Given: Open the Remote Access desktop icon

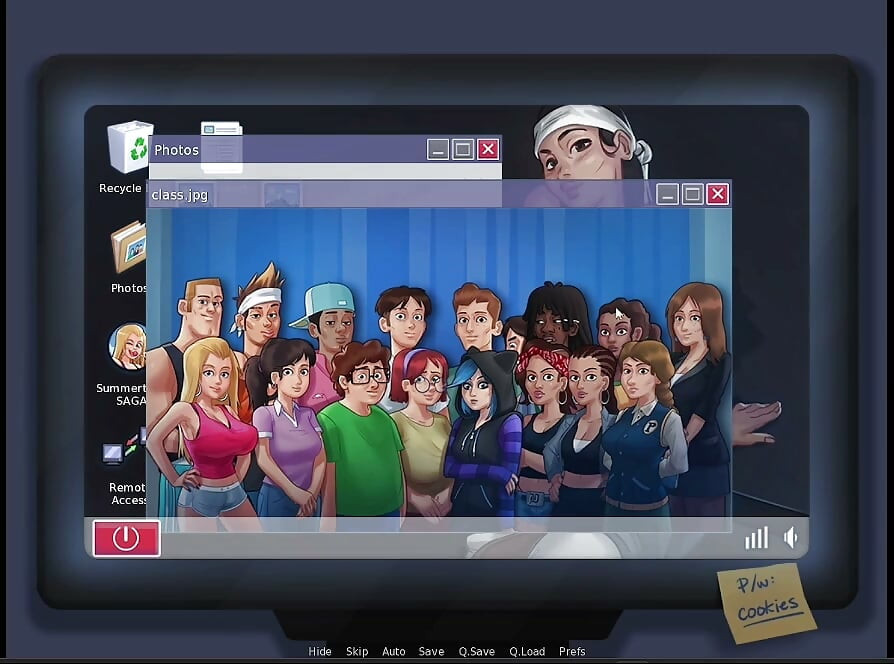Looking at the screenshot, I should (124, 447).
